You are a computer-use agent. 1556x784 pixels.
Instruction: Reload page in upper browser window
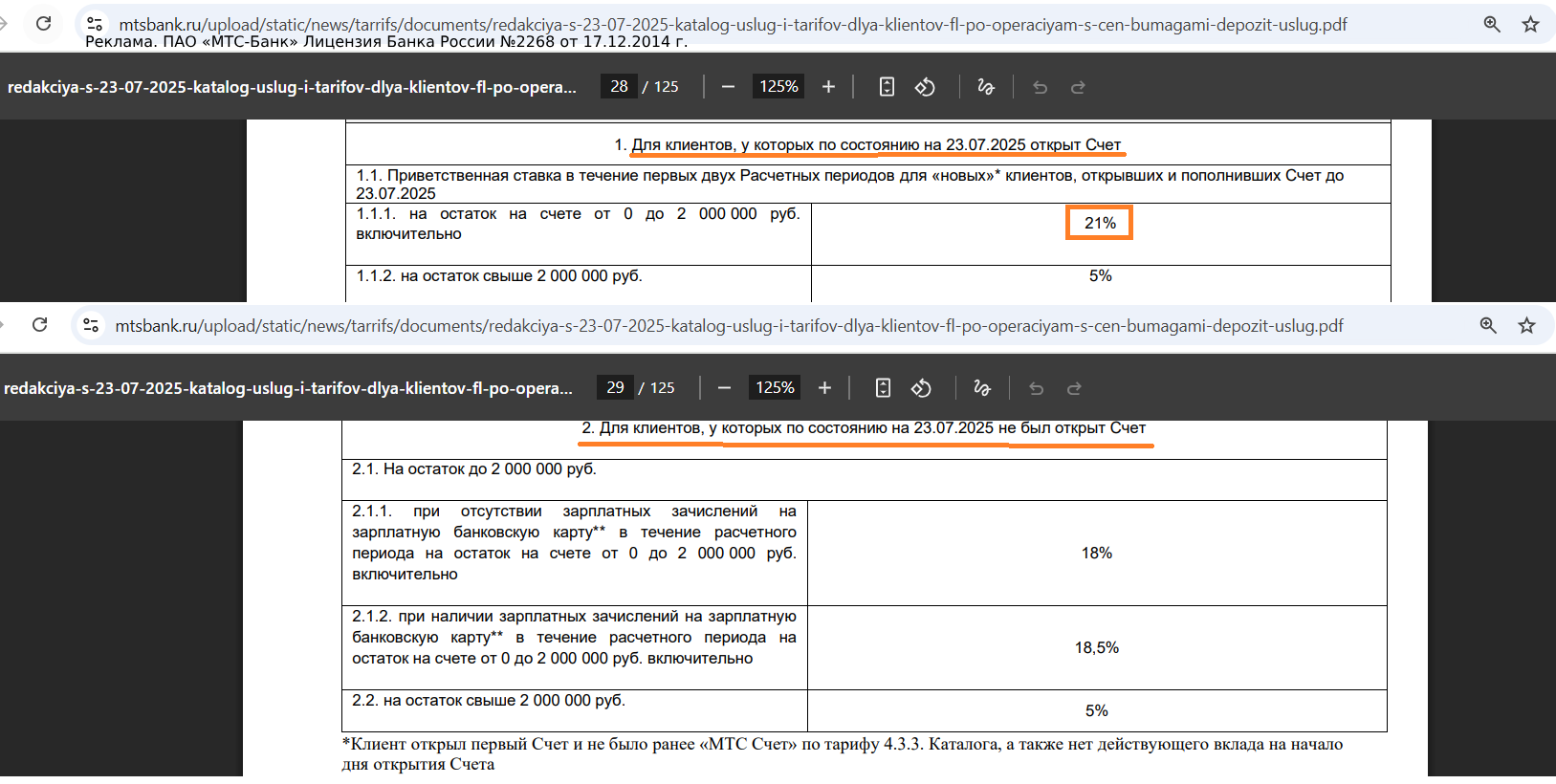43,24
